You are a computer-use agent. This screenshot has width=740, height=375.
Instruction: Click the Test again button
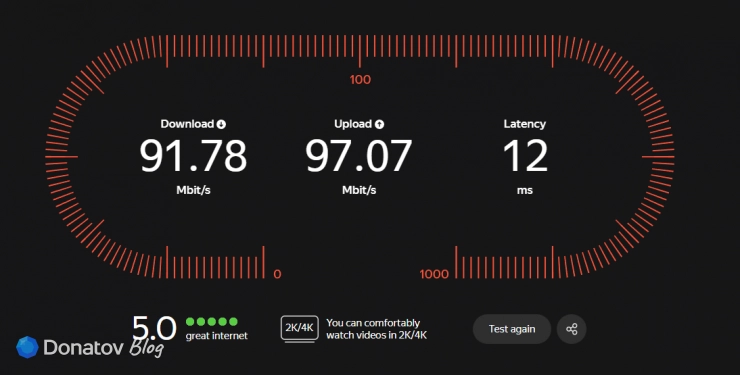tap(512, 329)
